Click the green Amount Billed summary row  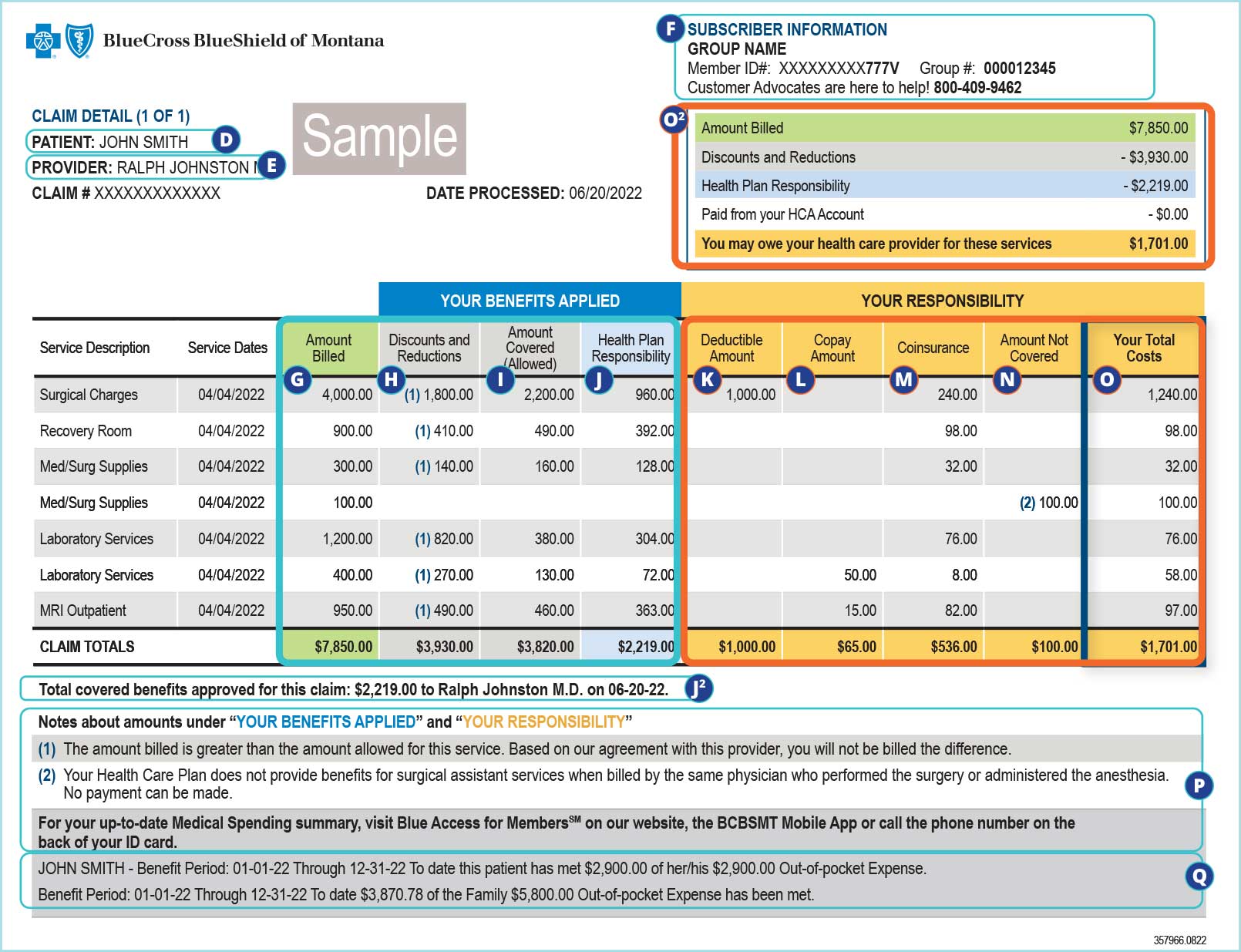tap(944, 128)
